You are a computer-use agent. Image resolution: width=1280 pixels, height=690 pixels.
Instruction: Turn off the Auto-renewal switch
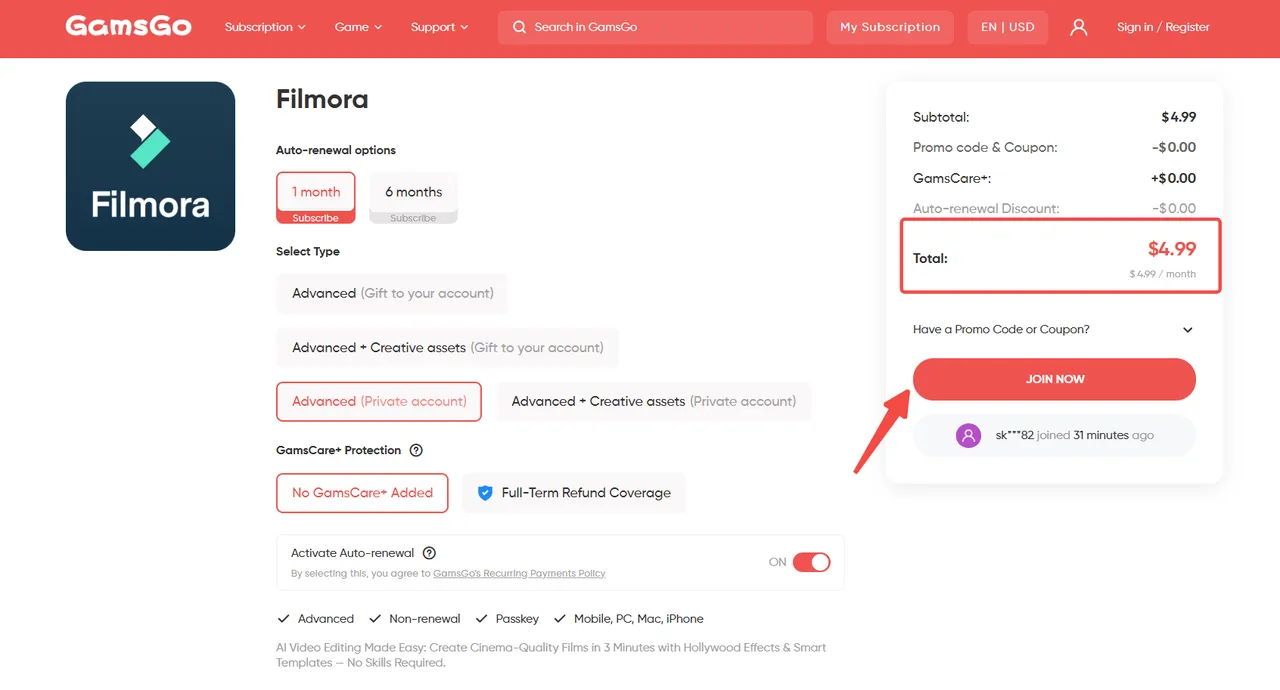point(811,562)
